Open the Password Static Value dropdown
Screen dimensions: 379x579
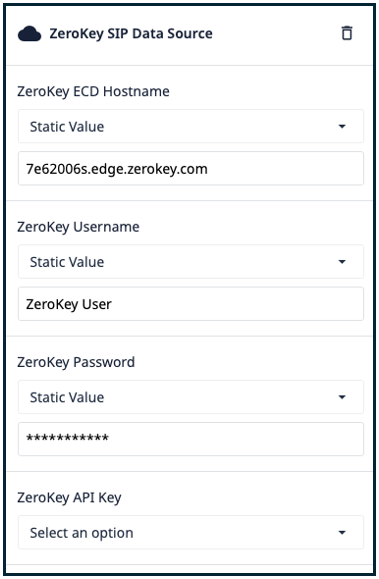[191, 397]
